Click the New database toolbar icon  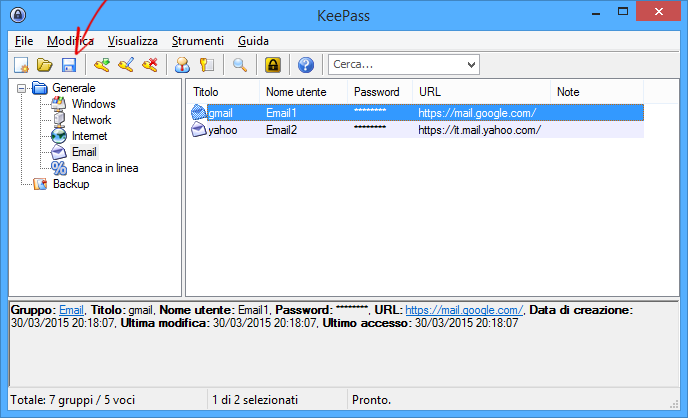(x=21, y=65)
